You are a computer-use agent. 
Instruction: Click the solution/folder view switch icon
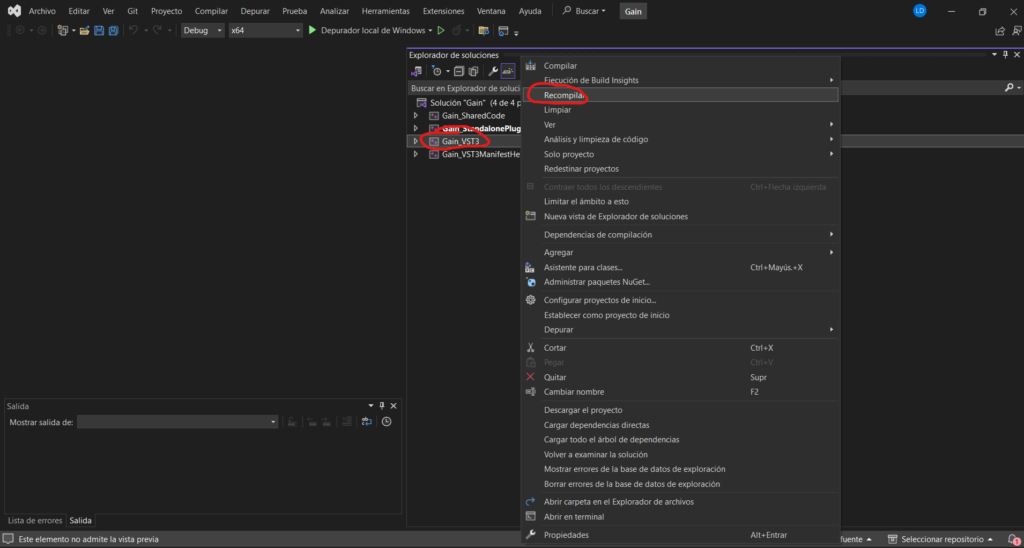[416, 71]
